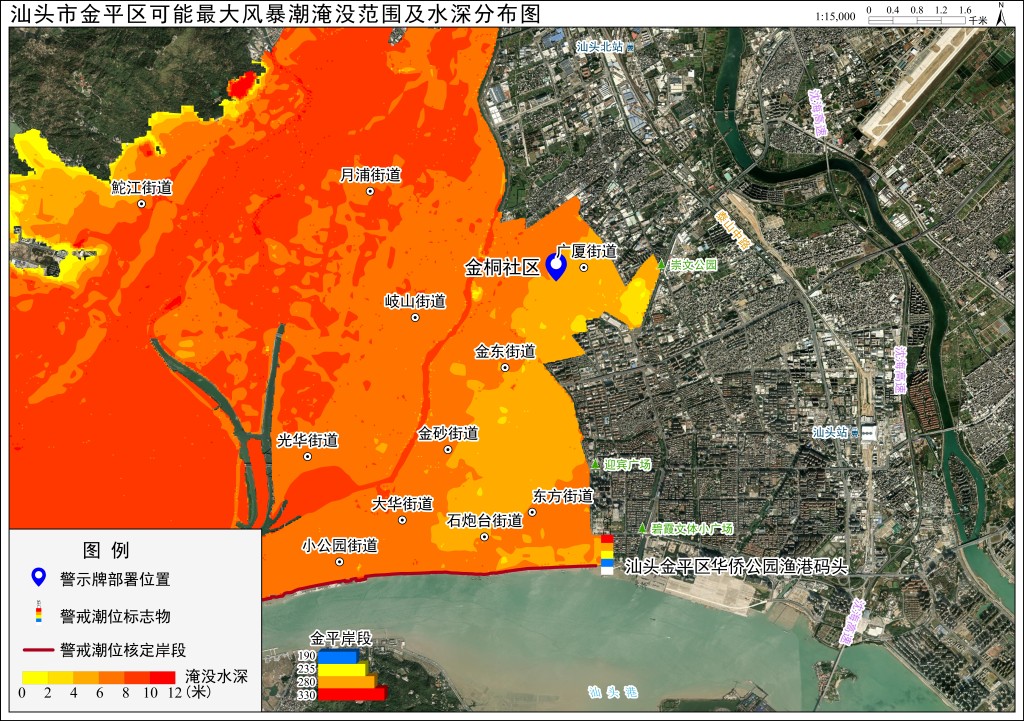Select the dot marker under 广厦街道
1024x721 pixels.
[x=584, y=268]
